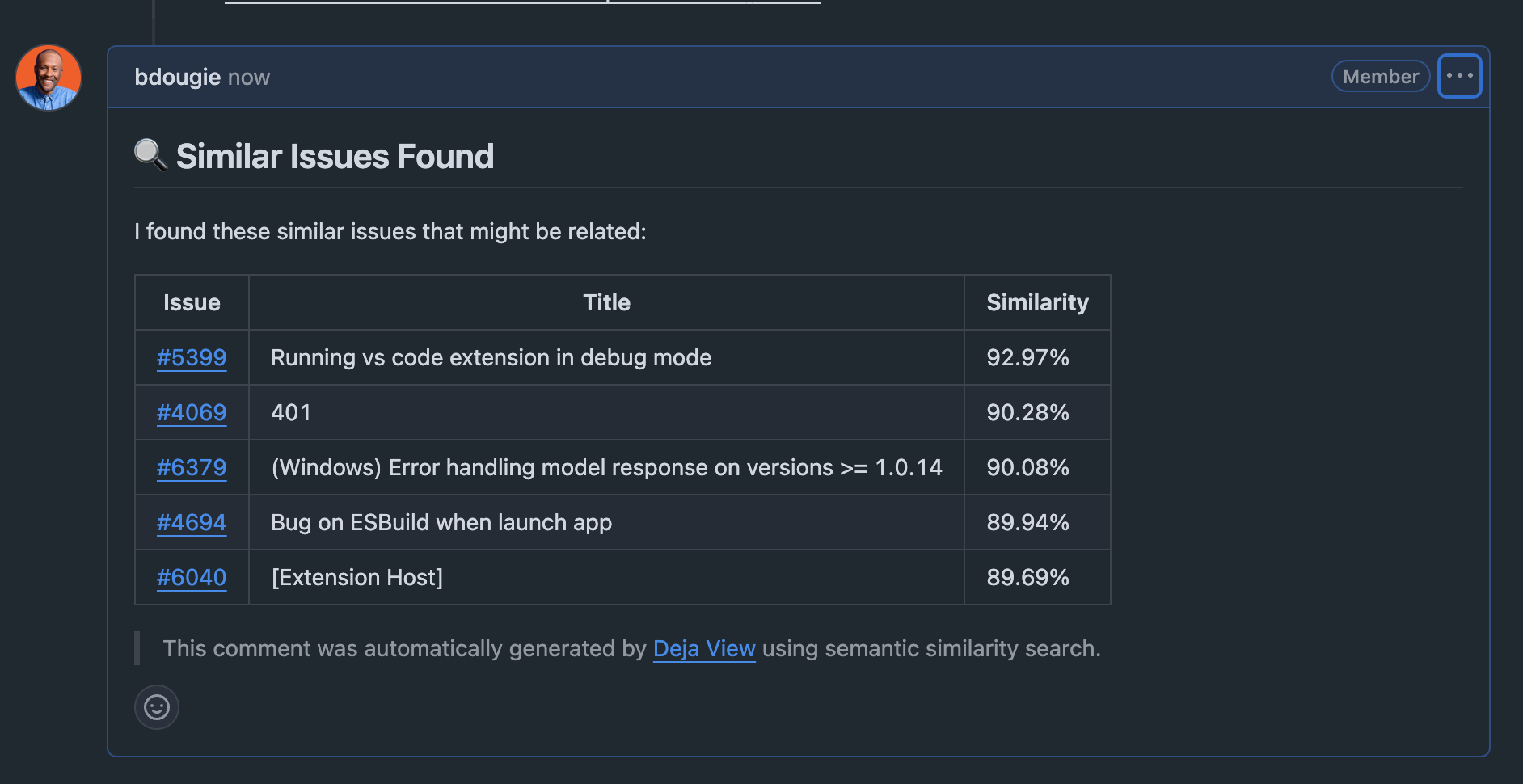The image size is (1523, 784).
Task: Click the Similar Issues Found heading
Action: (335, 156)
